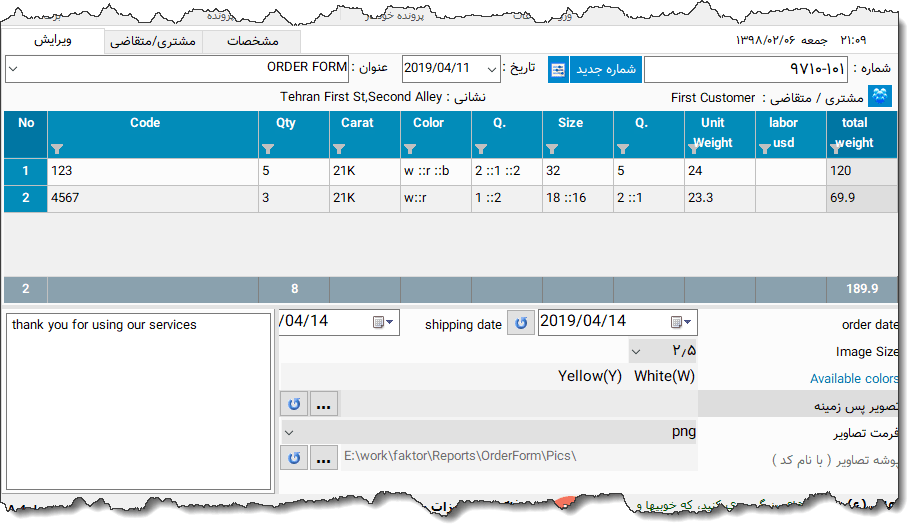Expand the Image Size dropdown
908x524 pixels.
pos(636,351)
